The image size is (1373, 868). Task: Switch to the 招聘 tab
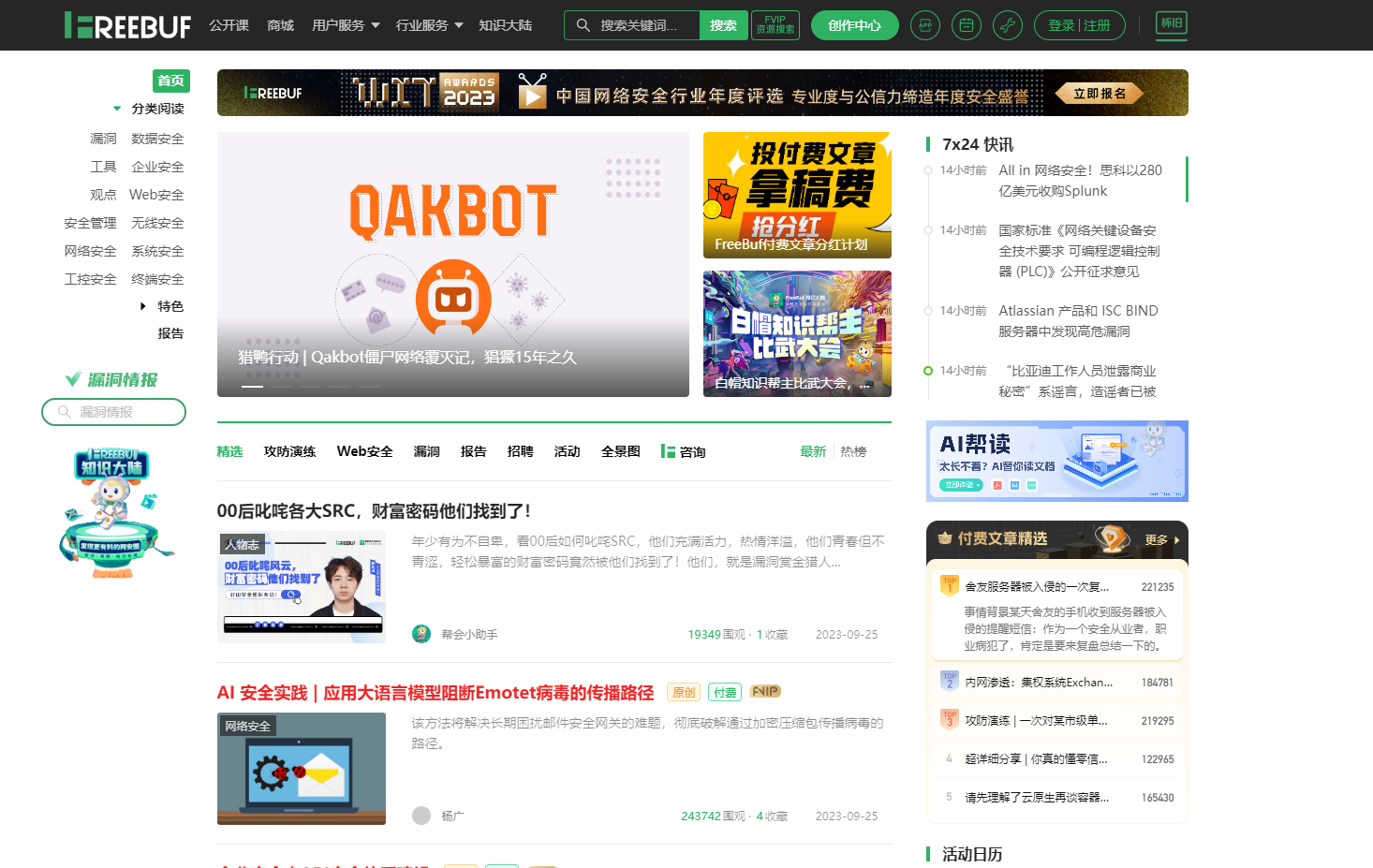[521, 451]
